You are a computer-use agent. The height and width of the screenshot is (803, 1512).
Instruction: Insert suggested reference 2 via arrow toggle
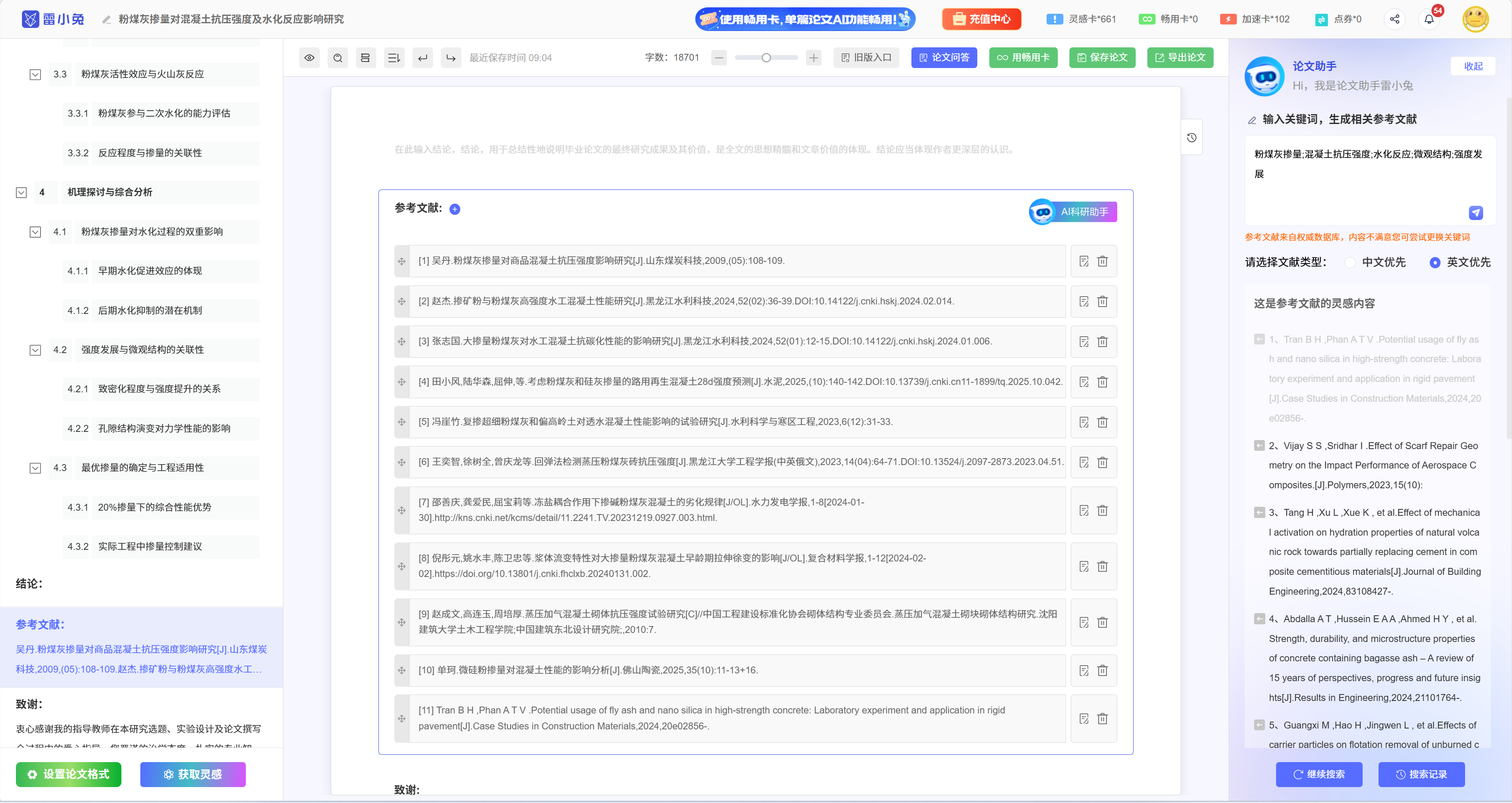(x=1259, y=446)
